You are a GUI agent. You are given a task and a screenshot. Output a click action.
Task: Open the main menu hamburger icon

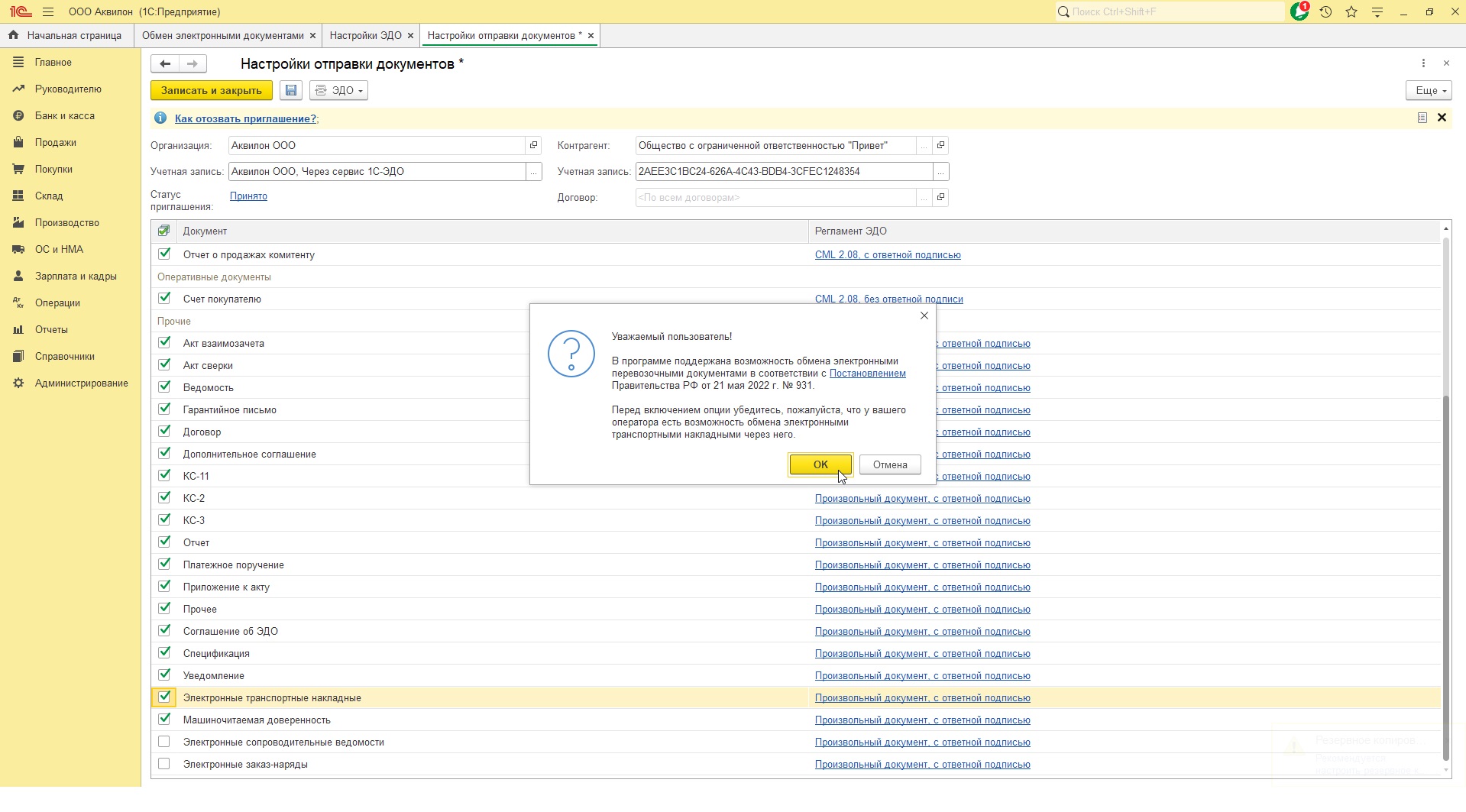(48, 12)
